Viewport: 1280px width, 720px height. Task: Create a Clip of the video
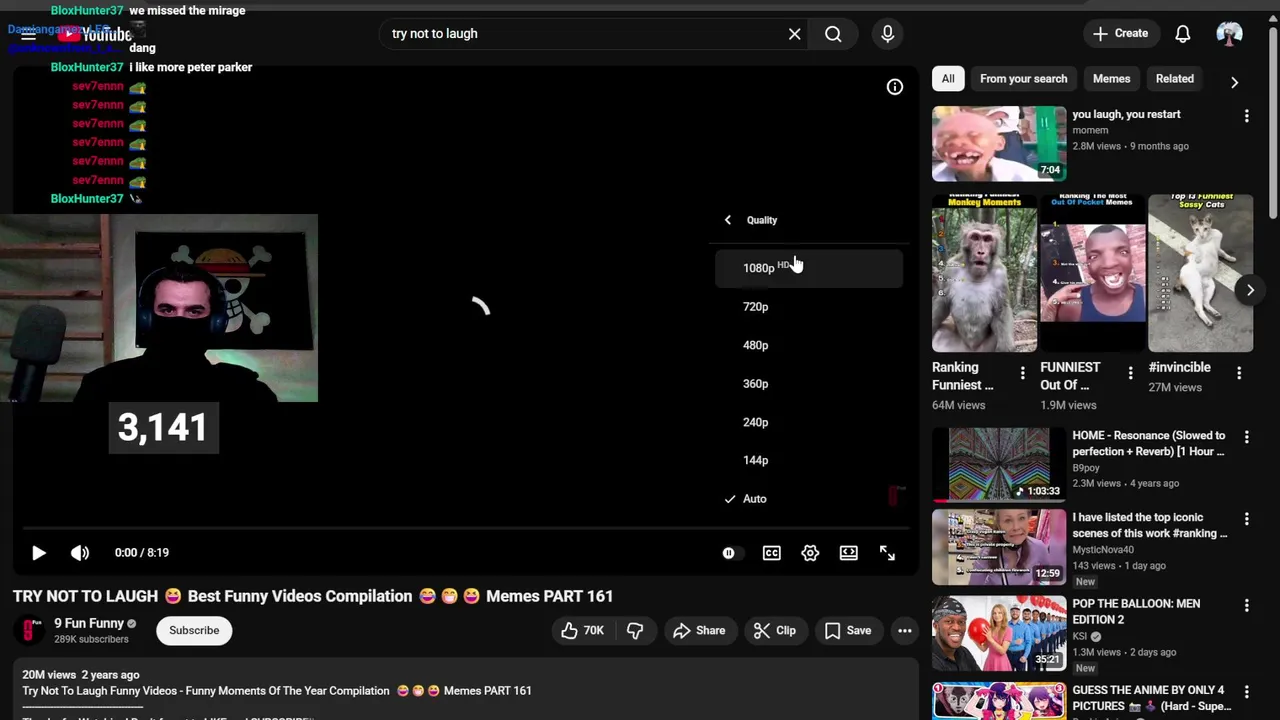pyautogui.click(x=774, y=631)
